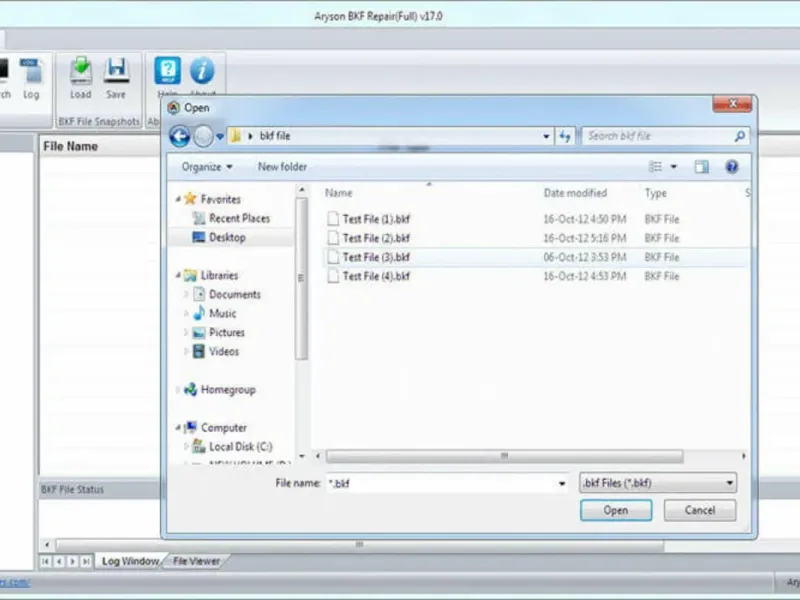Collapse the Computer tree node
This screenshot has width=800, height=600.
178,428
